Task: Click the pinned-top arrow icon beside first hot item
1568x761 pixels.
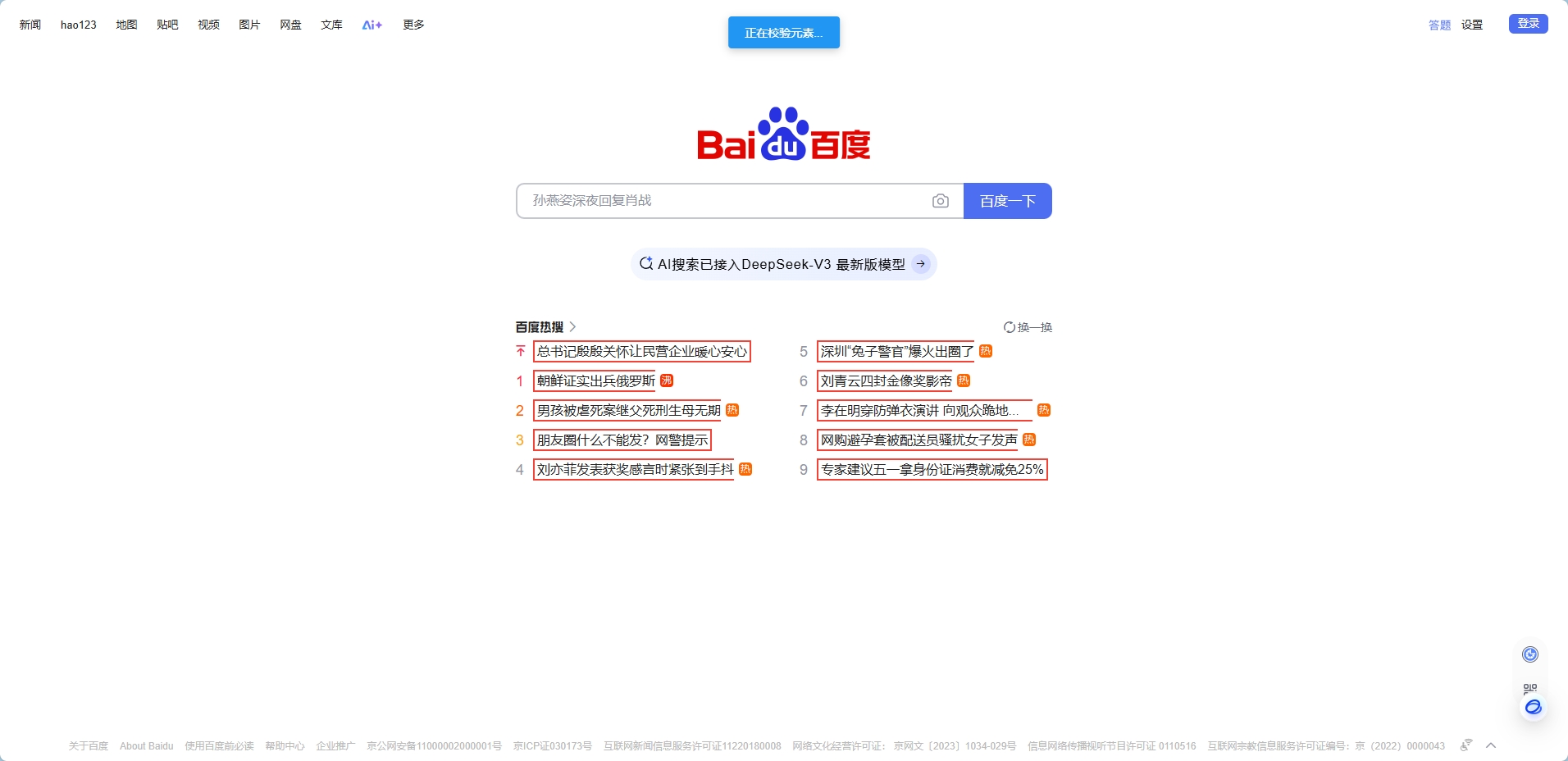Action: pyautogui.click(x=520, y=351)
